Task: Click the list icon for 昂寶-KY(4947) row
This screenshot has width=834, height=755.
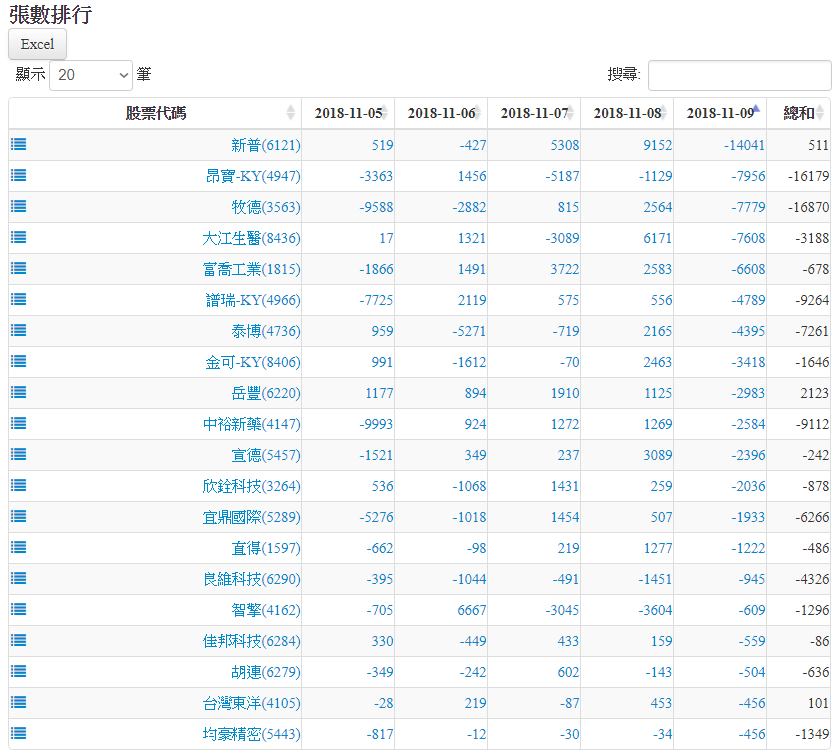Action: coord(19,175)
